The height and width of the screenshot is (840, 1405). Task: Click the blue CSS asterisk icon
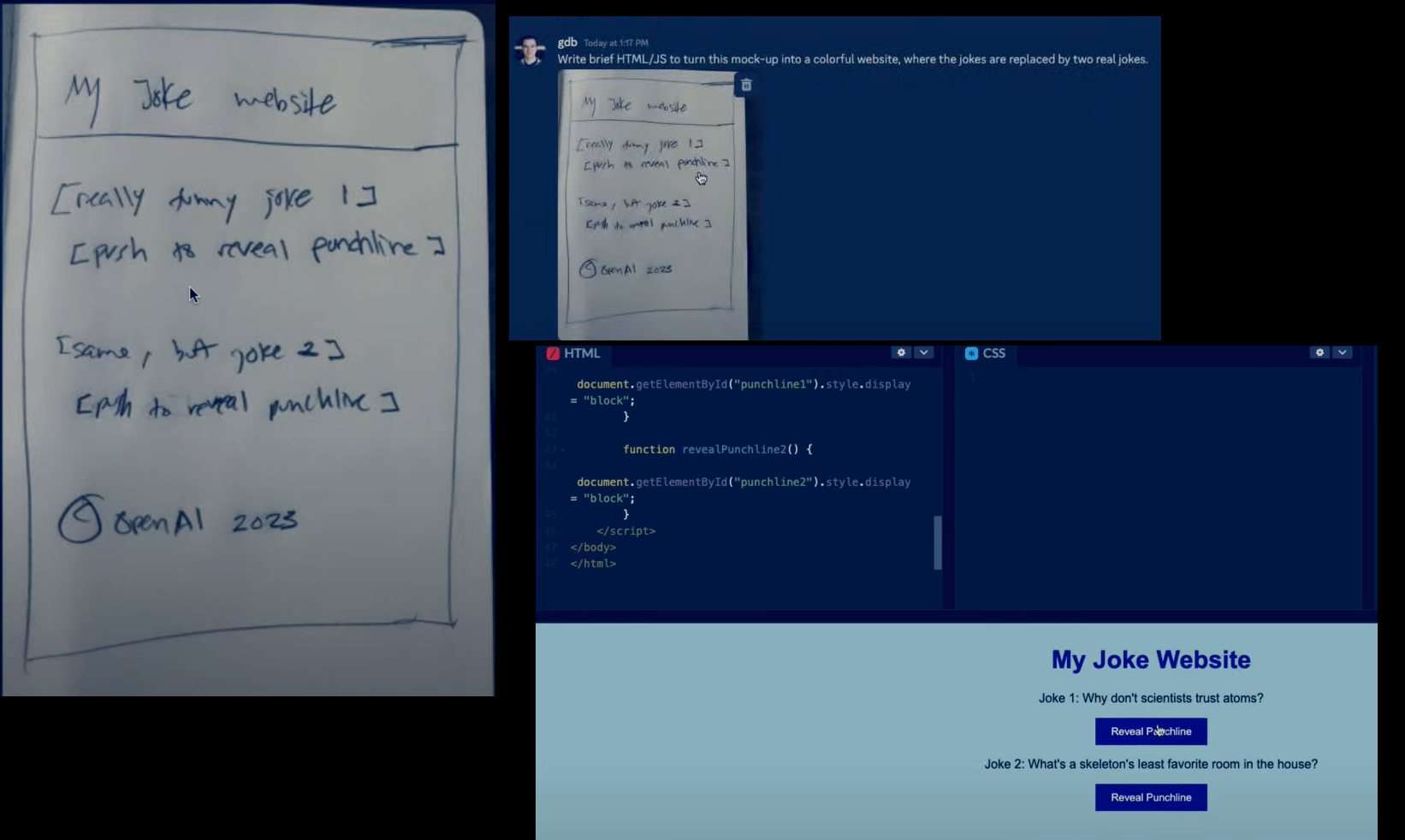click(971, 353)
